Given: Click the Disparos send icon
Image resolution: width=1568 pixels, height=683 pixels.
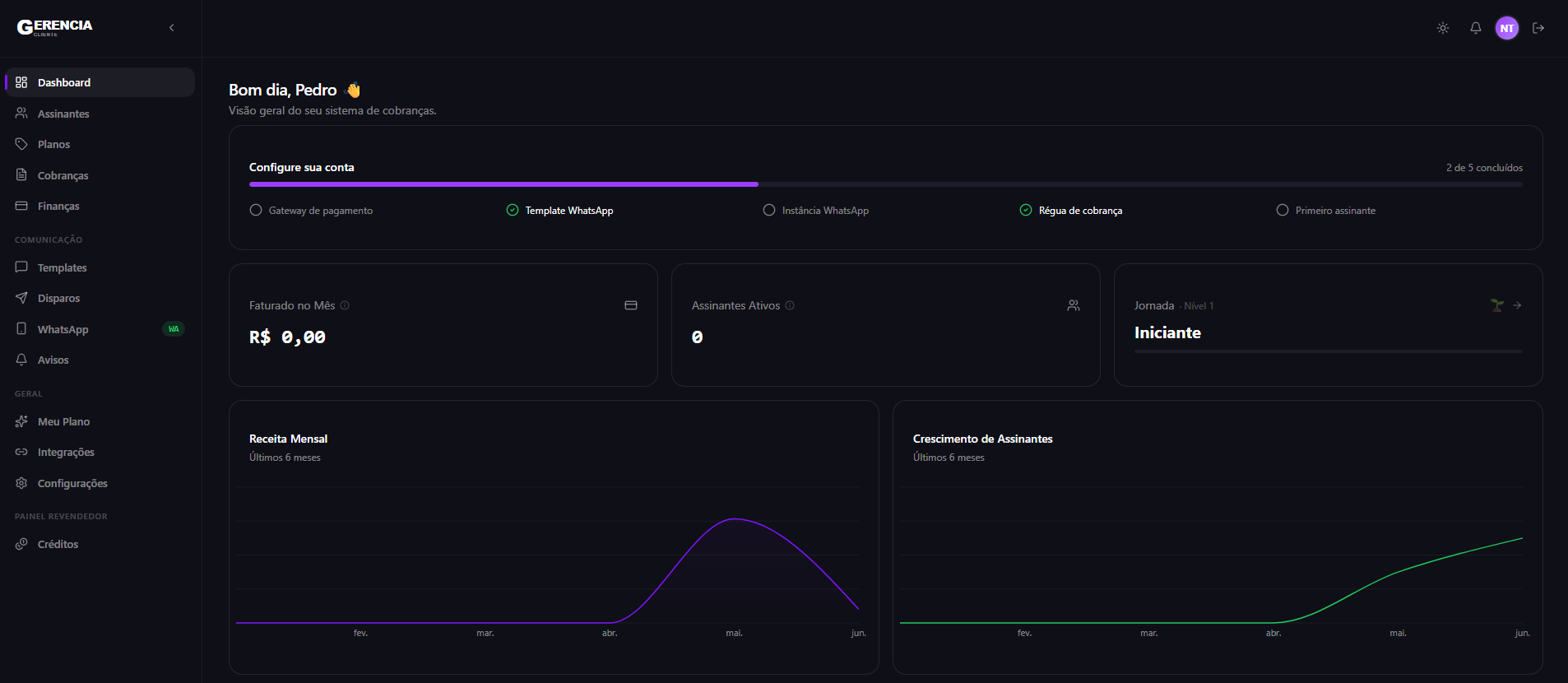Looking at the screenshot, I should tap(21, 298).
